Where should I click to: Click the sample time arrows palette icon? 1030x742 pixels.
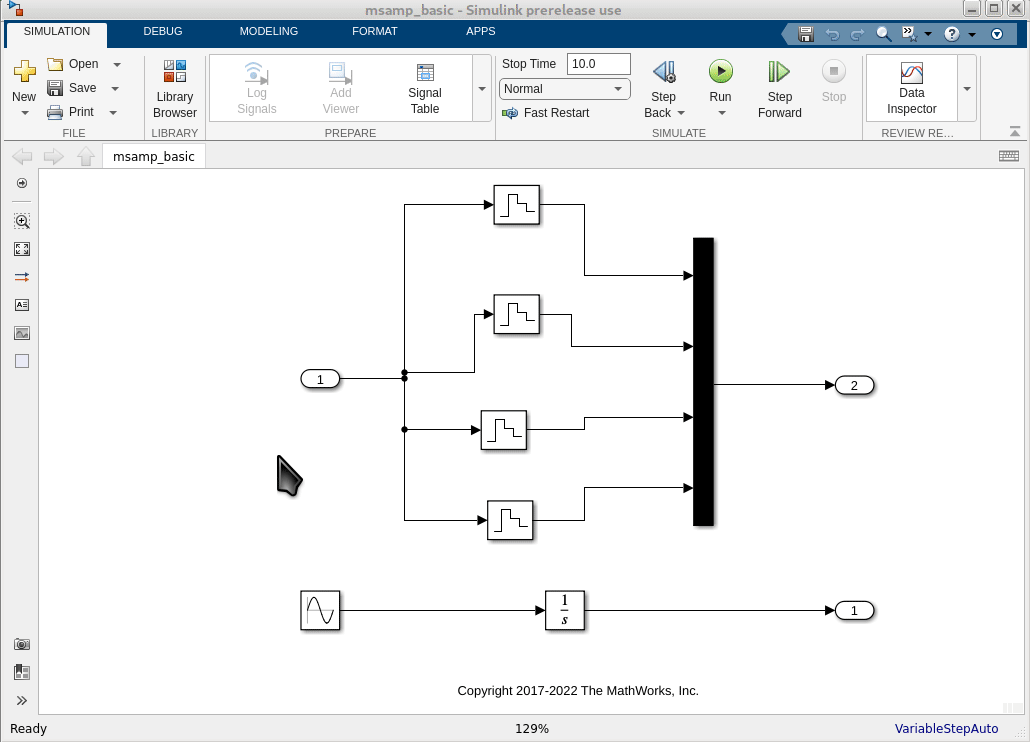22,277
